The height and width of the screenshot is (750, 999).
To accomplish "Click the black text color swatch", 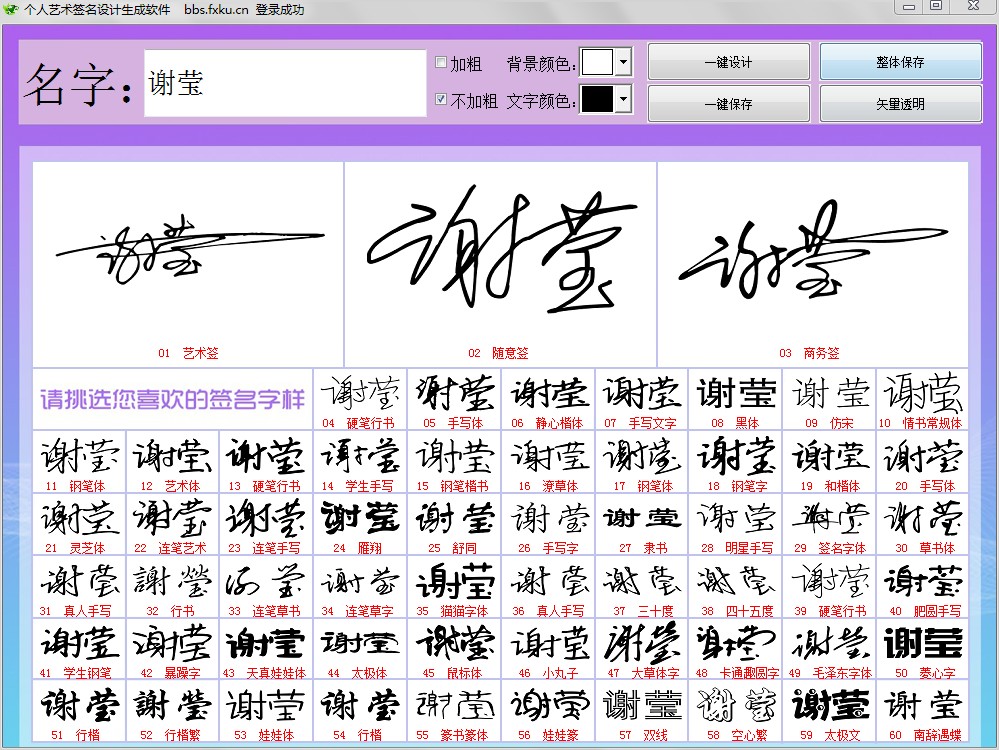I will pos(598,100).
